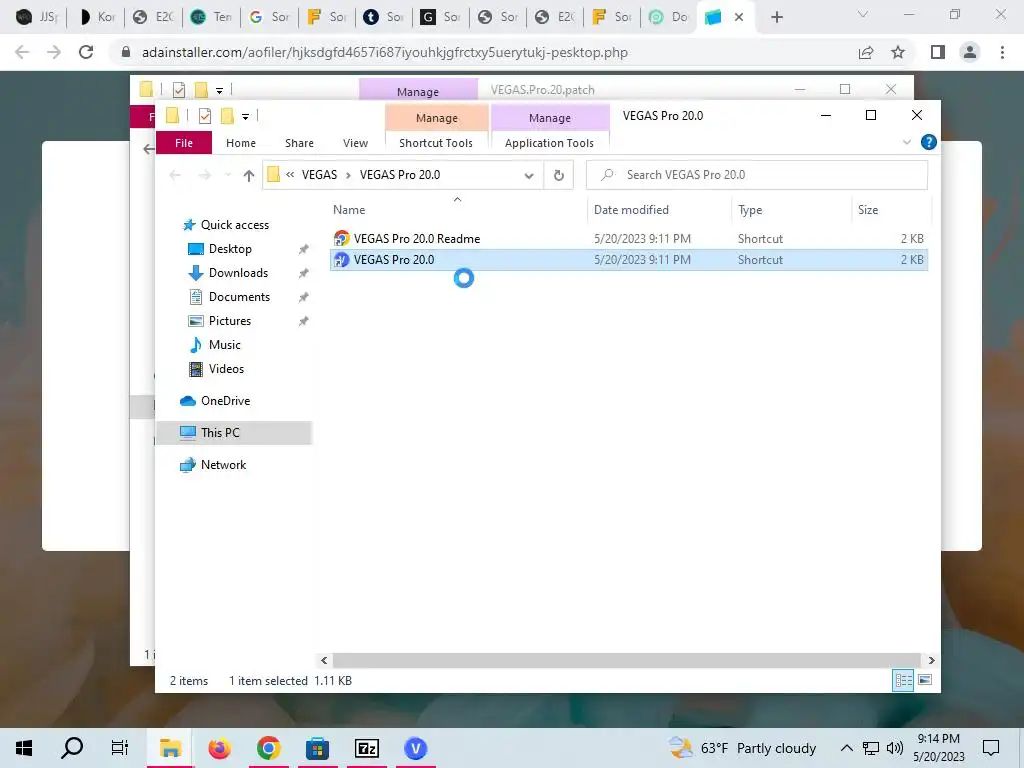The image size is (1024, 768).
Task: Click the Explorer Help question mark icon
Action: [928, 142]
